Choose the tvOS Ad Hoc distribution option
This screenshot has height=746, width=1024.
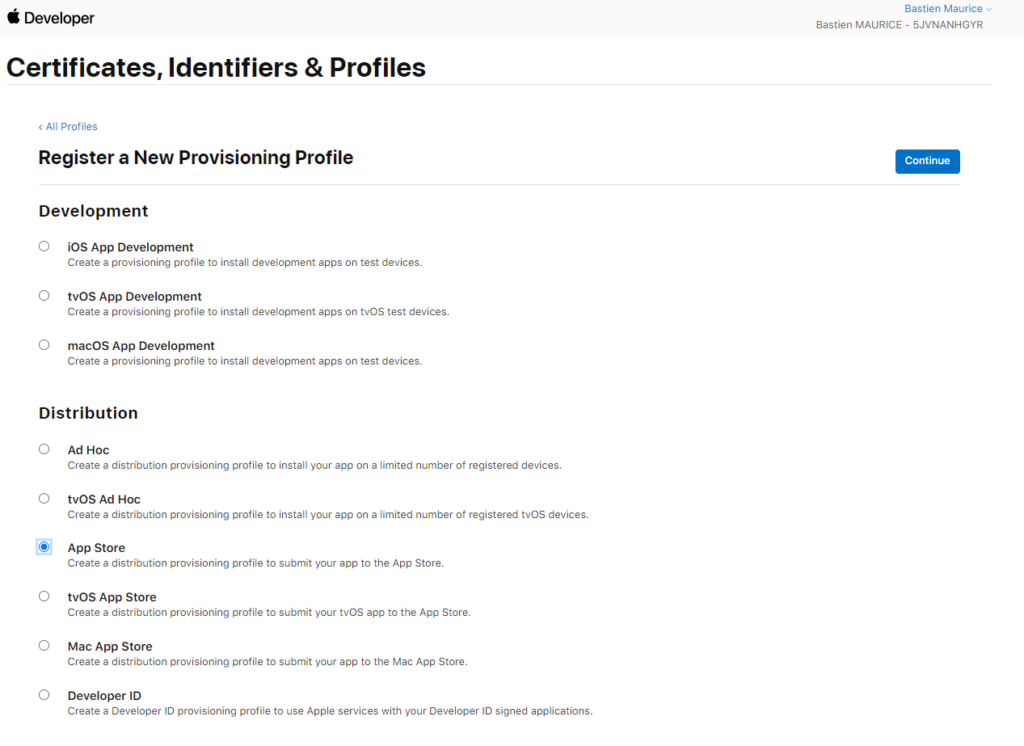pyautogui.click(x=44, y=497)
